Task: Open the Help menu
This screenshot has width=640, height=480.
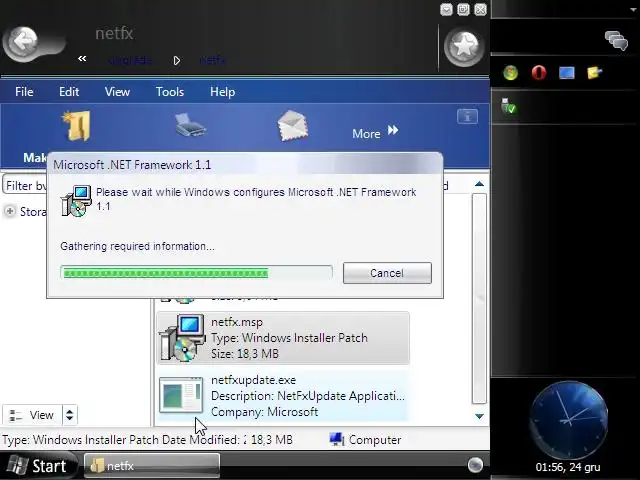Action: tap(222, 92)
